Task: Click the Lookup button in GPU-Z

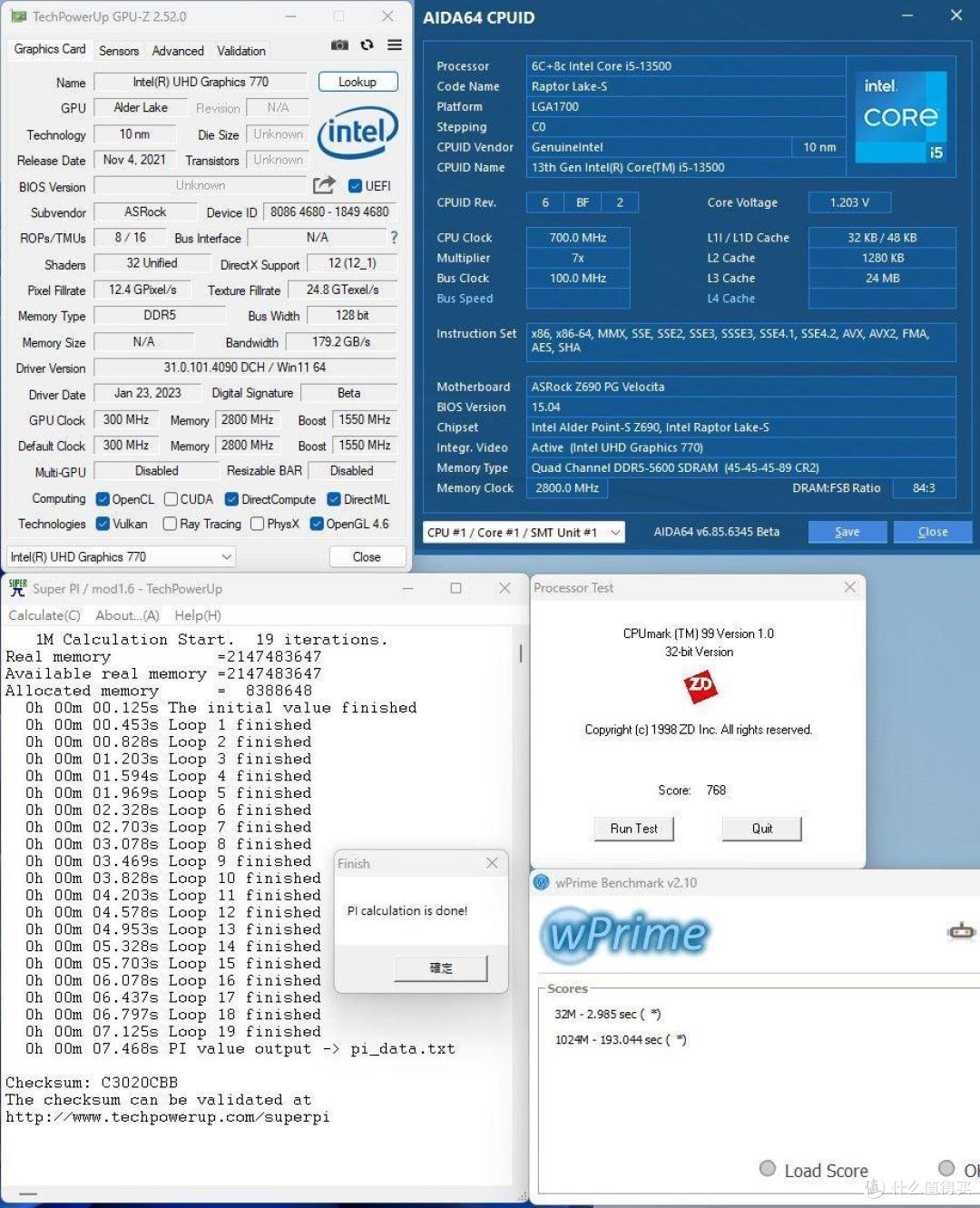Action: (x=358, y=82)
